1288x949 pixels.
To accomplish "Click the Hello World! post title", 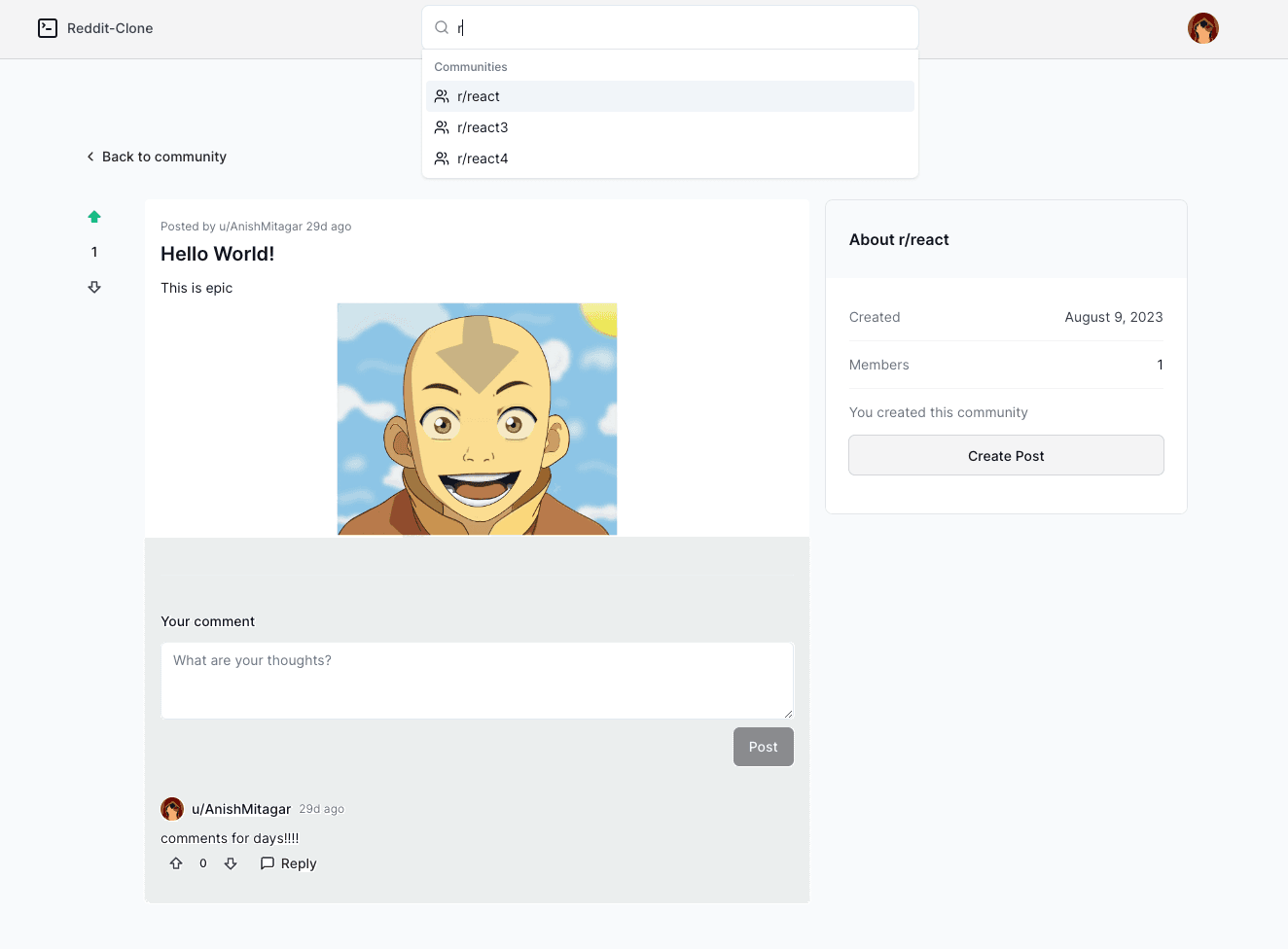I will coord(218,254).
